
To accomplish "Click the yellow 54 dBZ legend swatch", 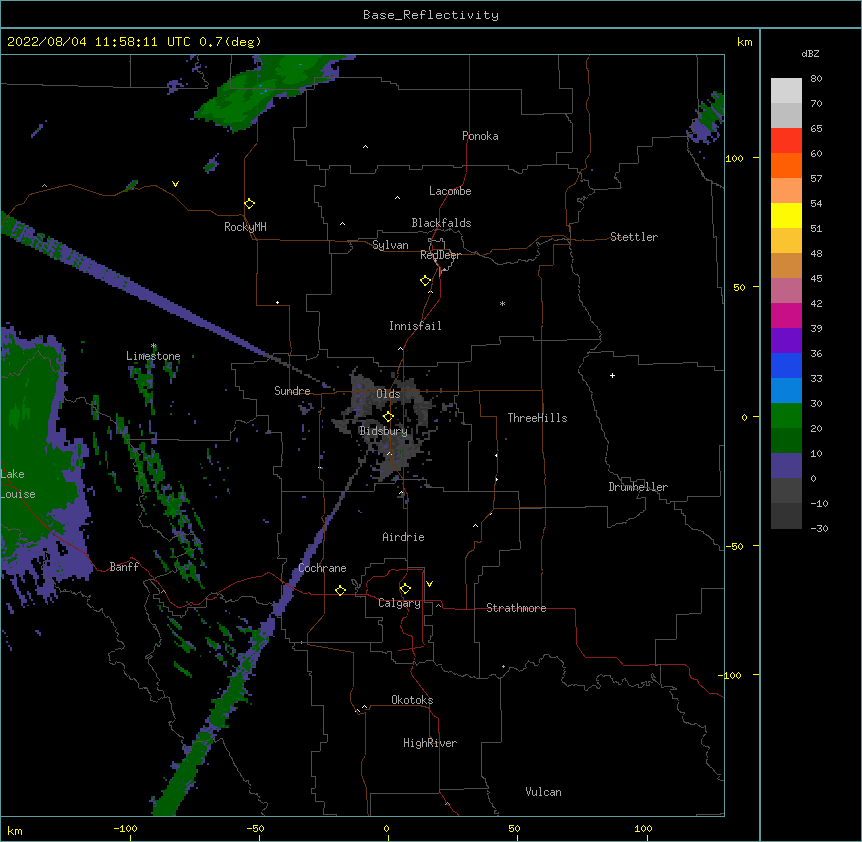I will point(786,215).
